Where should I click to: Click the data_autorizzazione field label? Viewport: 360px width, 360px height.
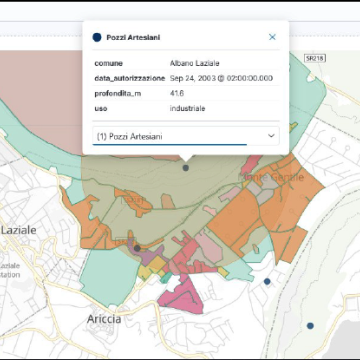[x=130, y=78]
